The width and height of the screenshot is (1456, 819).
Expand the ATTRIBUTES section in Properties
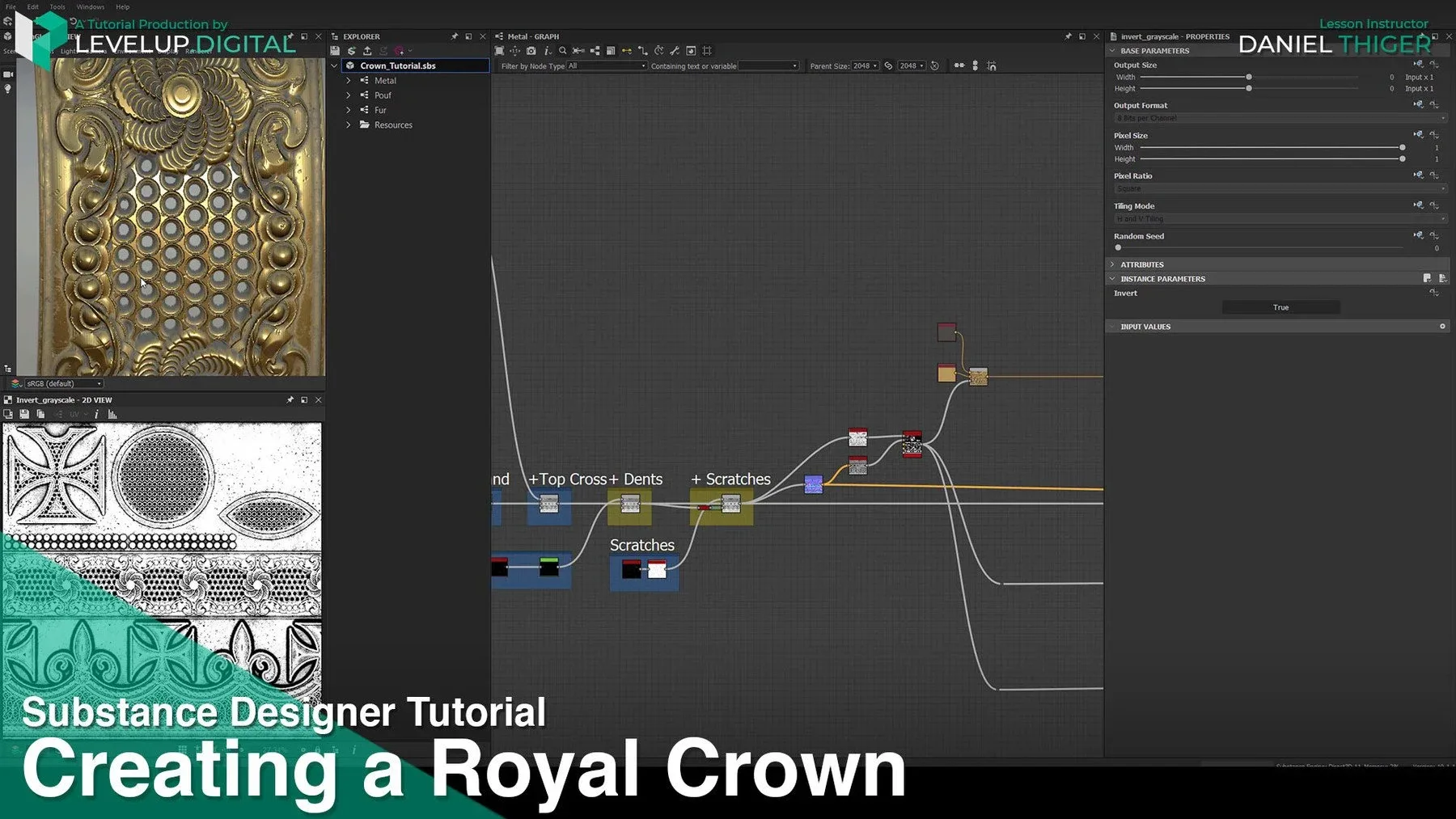pyautogui.click(x=1113, y=264)
